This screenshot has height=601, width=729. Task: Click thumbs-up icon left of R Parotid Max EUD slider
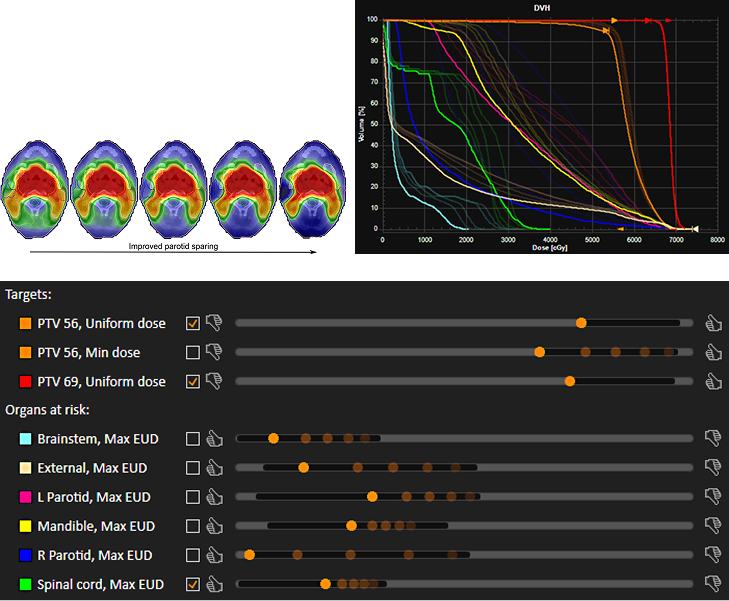tap(214, 555)
